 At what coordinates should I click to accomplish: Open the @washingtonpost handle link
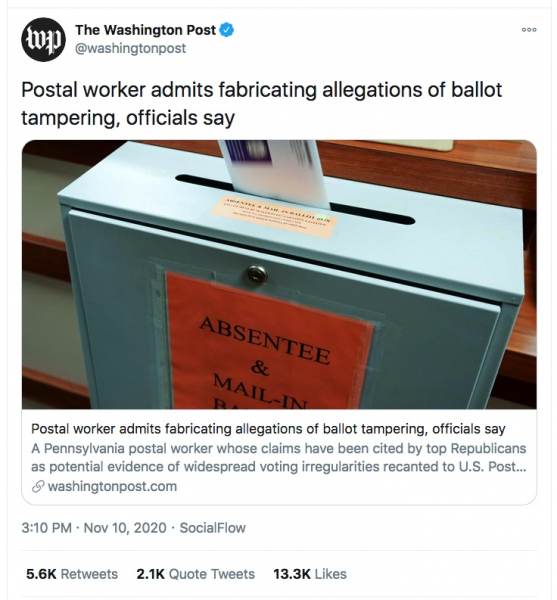coord(130,48)
